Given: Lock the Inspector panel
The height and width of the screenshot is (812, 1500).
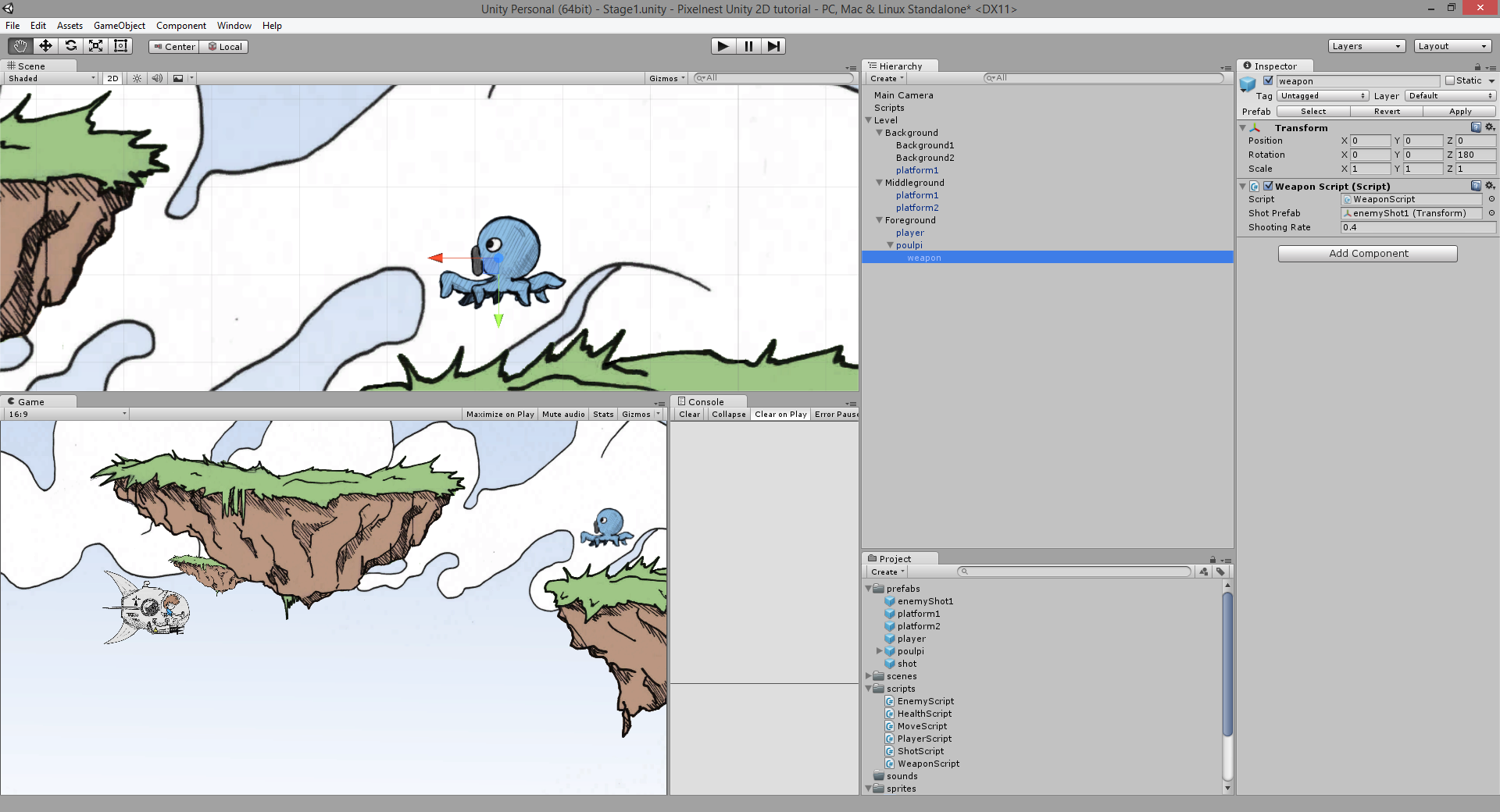Looking at the screenshot, I should [1477, 67].
